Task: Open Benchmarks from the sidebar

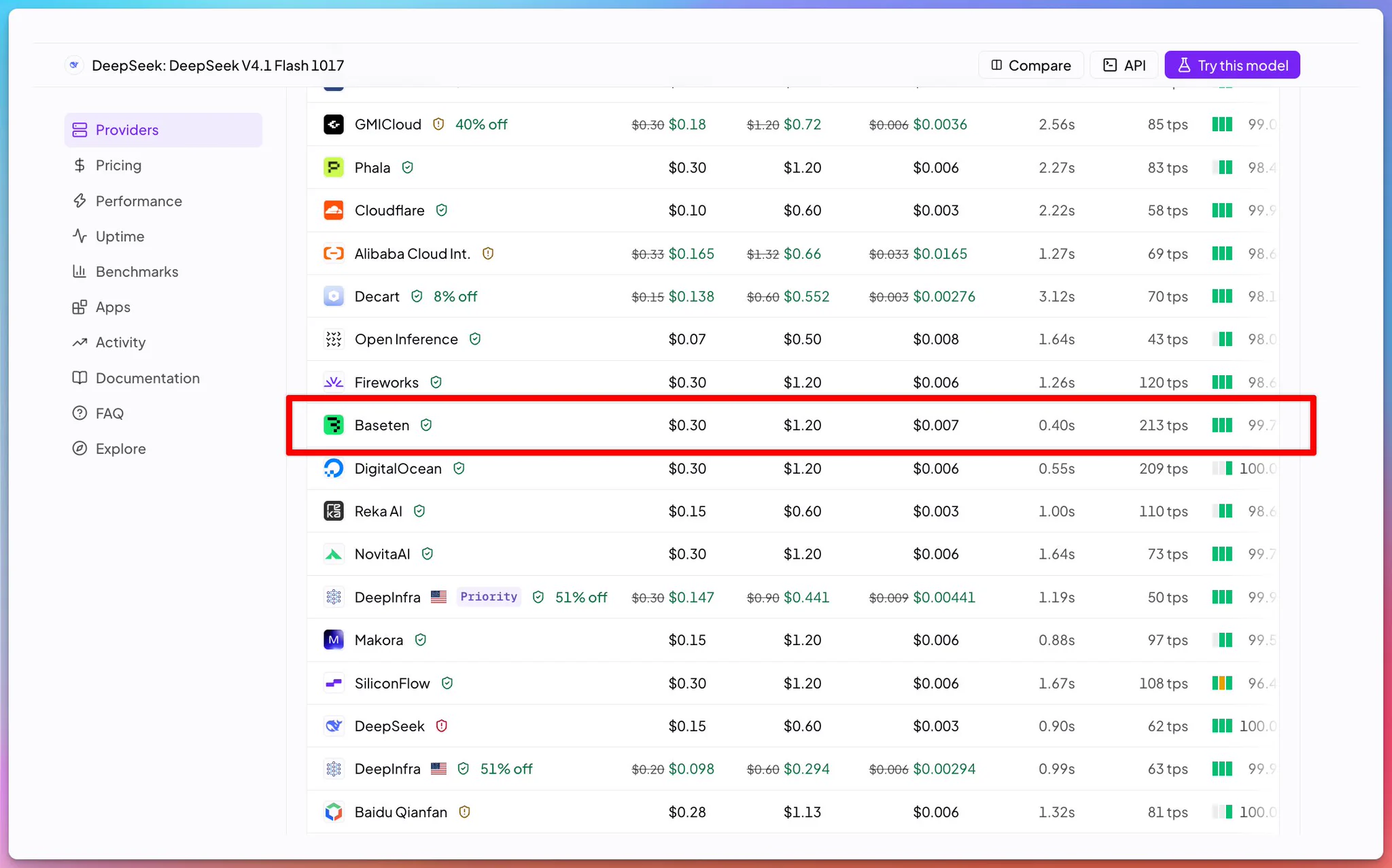Action: pos(163,272)
